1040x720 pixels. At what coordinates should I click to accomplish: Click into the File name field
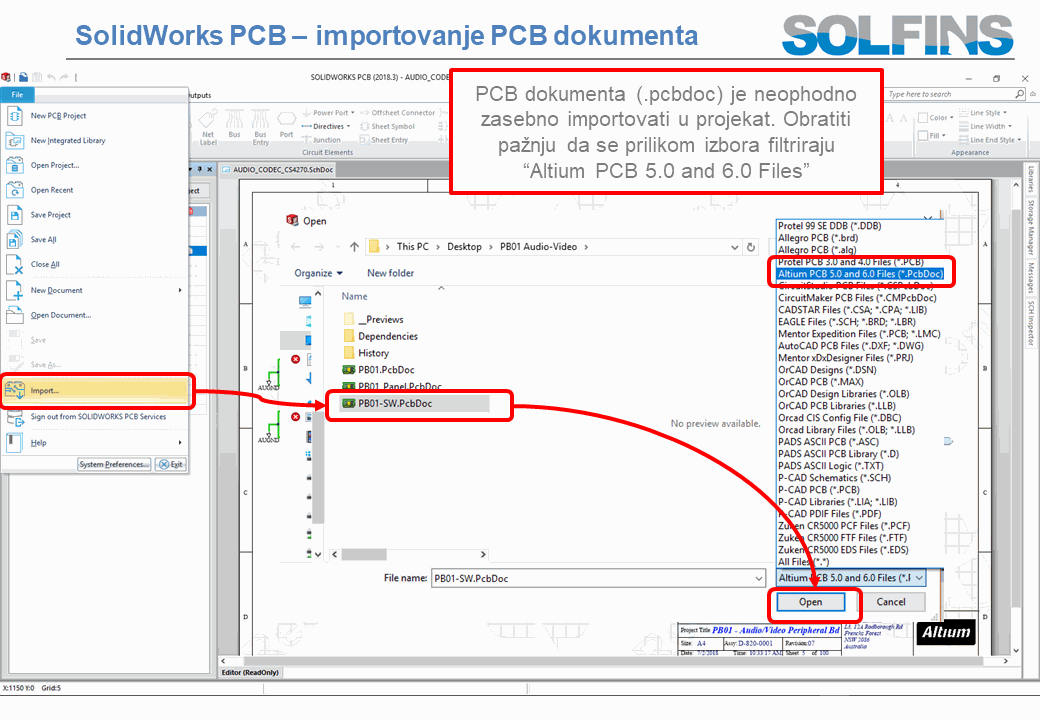coord(596,578)
